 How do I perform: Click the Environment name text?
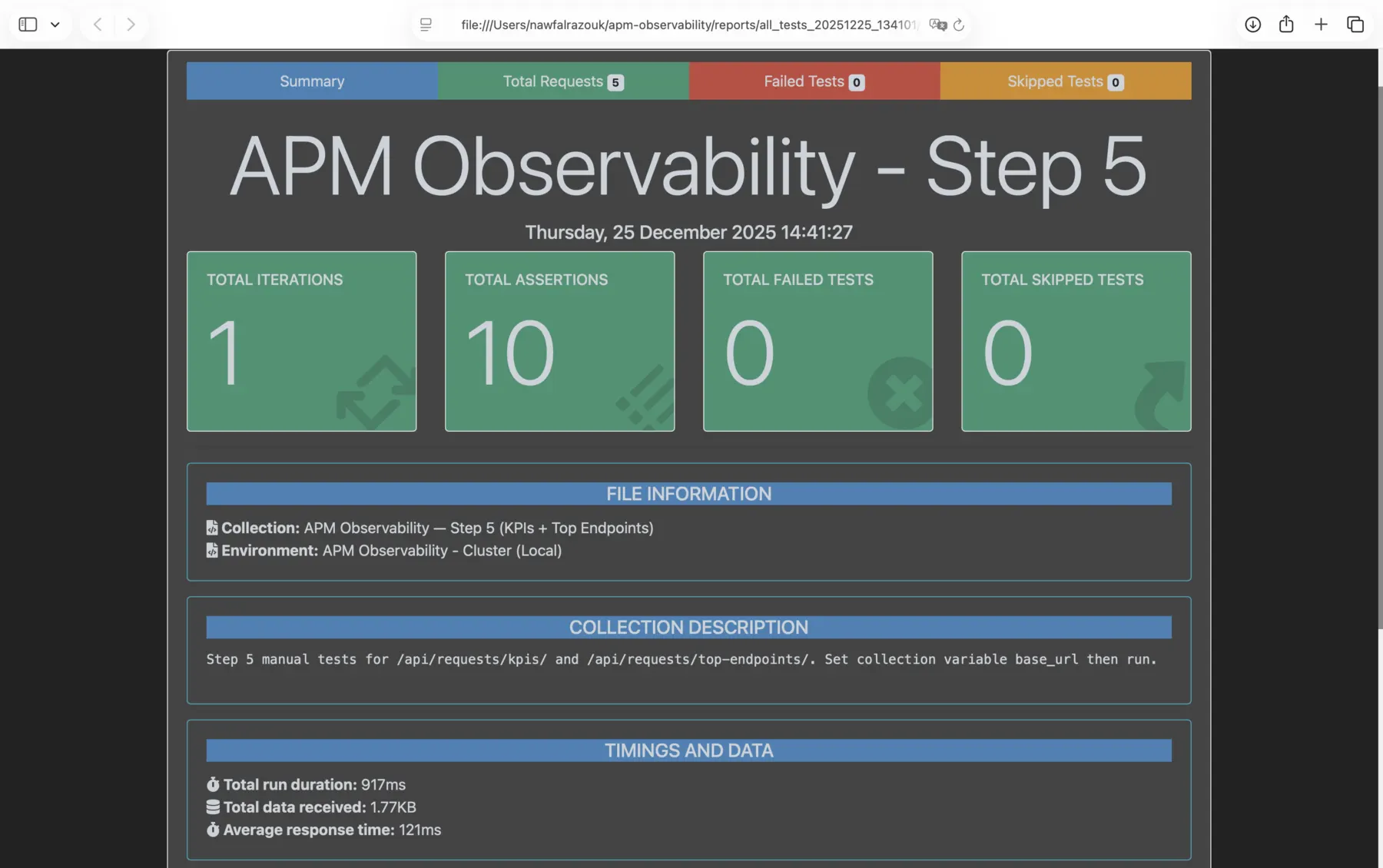pyautogui.click(x=442, y=551)
